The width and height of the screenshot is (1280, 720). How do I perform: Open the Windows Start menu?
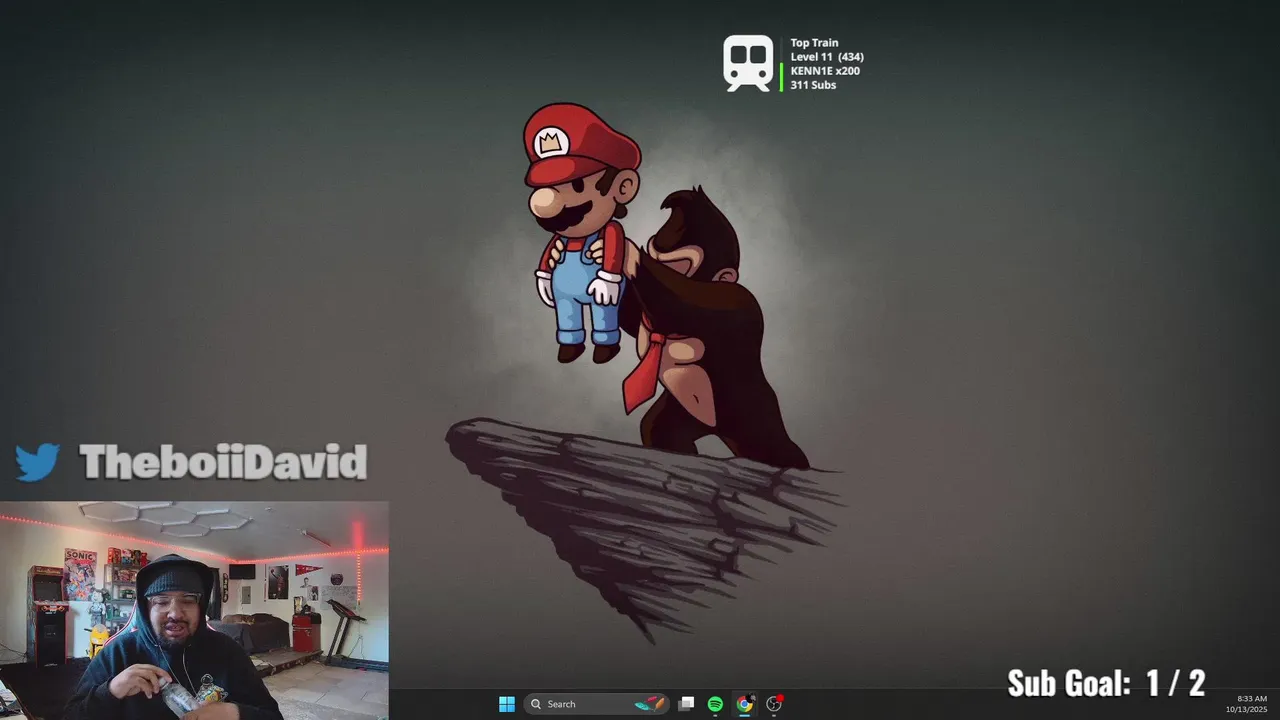point(507,704)
